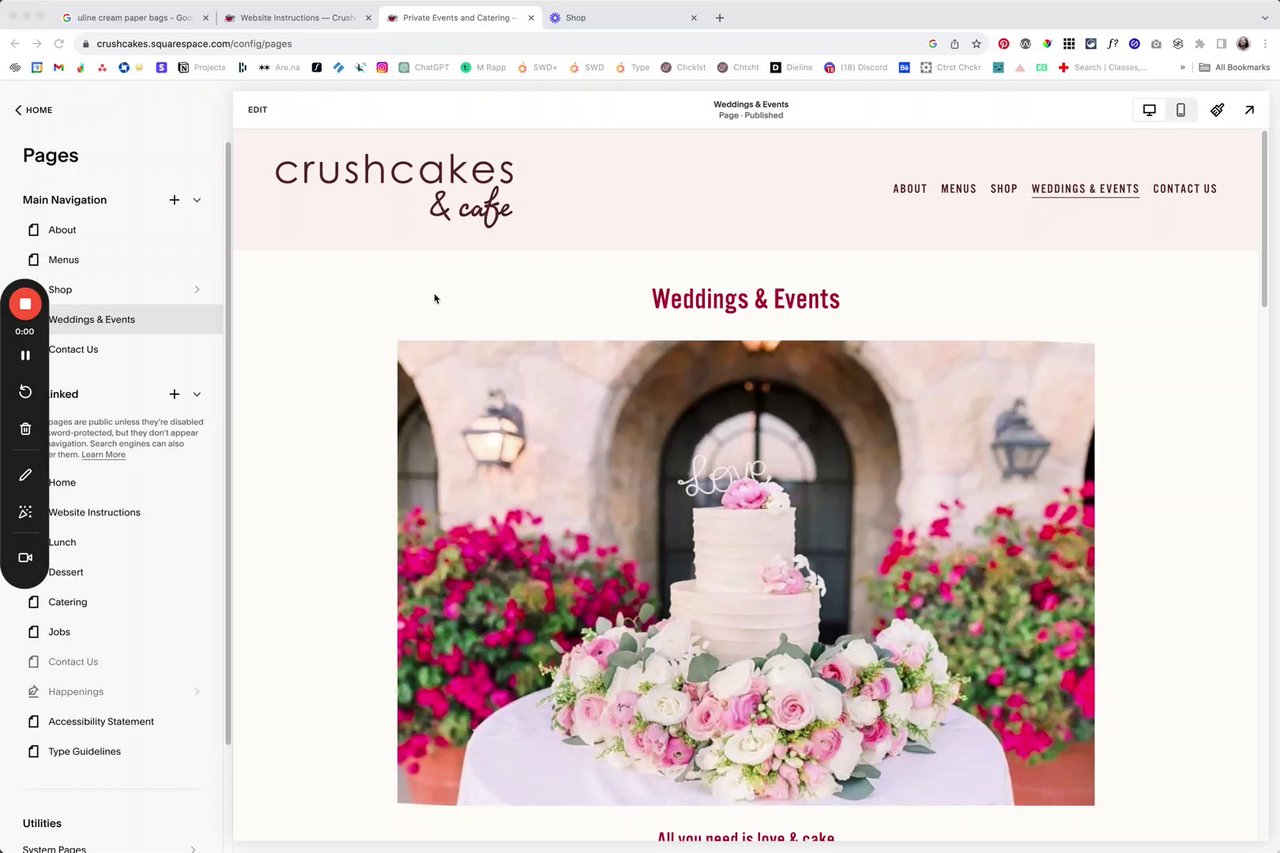The image size is (1280, 853).
Task: Click the Learn More link
Action: [103, 455]
